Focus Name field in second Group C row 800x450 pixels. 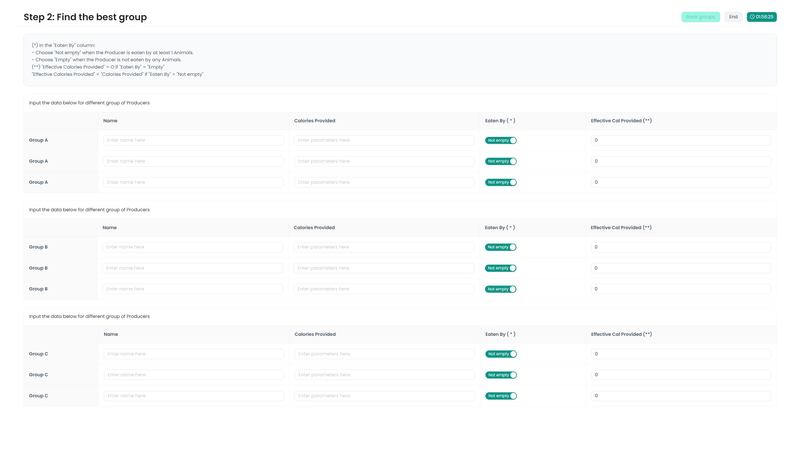pos(194,374)
